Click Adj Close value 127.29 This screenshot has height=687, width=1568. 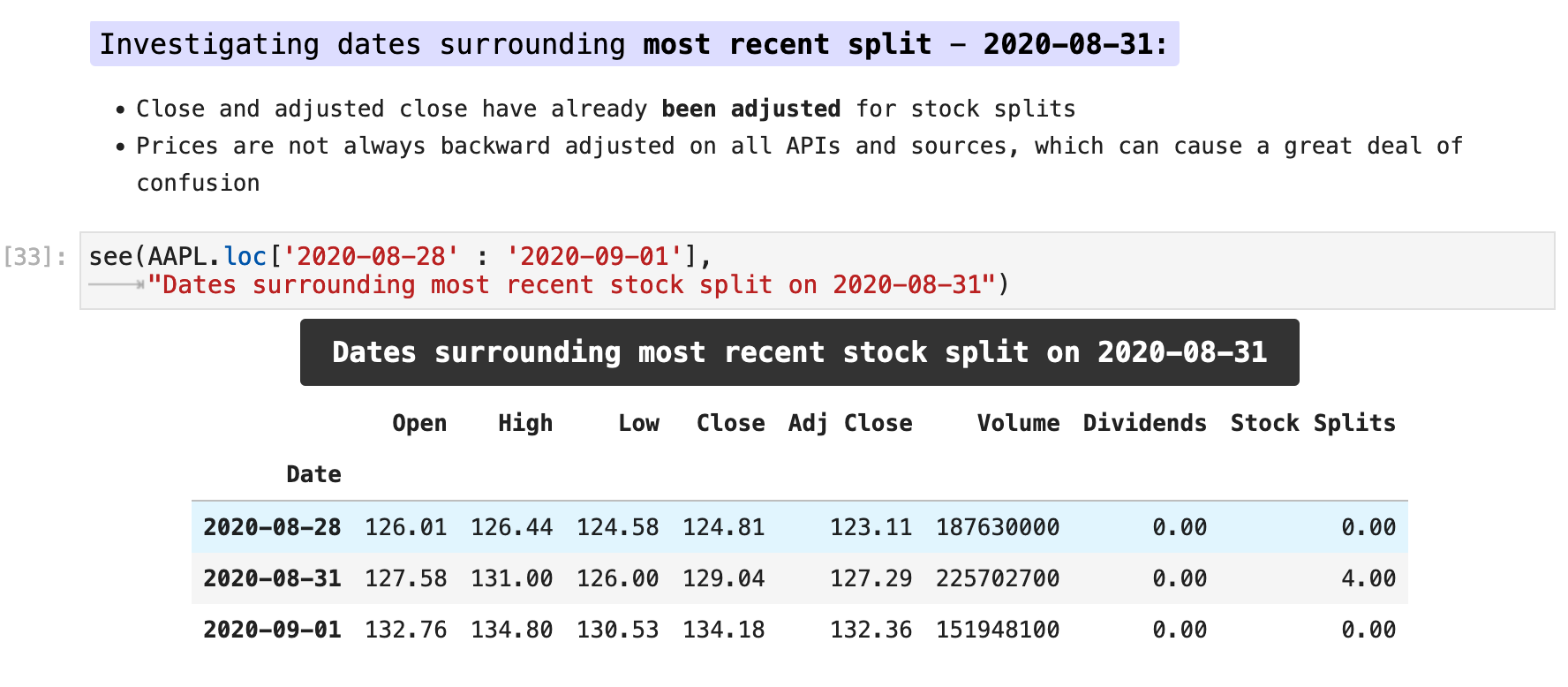[x=871, y=578]
